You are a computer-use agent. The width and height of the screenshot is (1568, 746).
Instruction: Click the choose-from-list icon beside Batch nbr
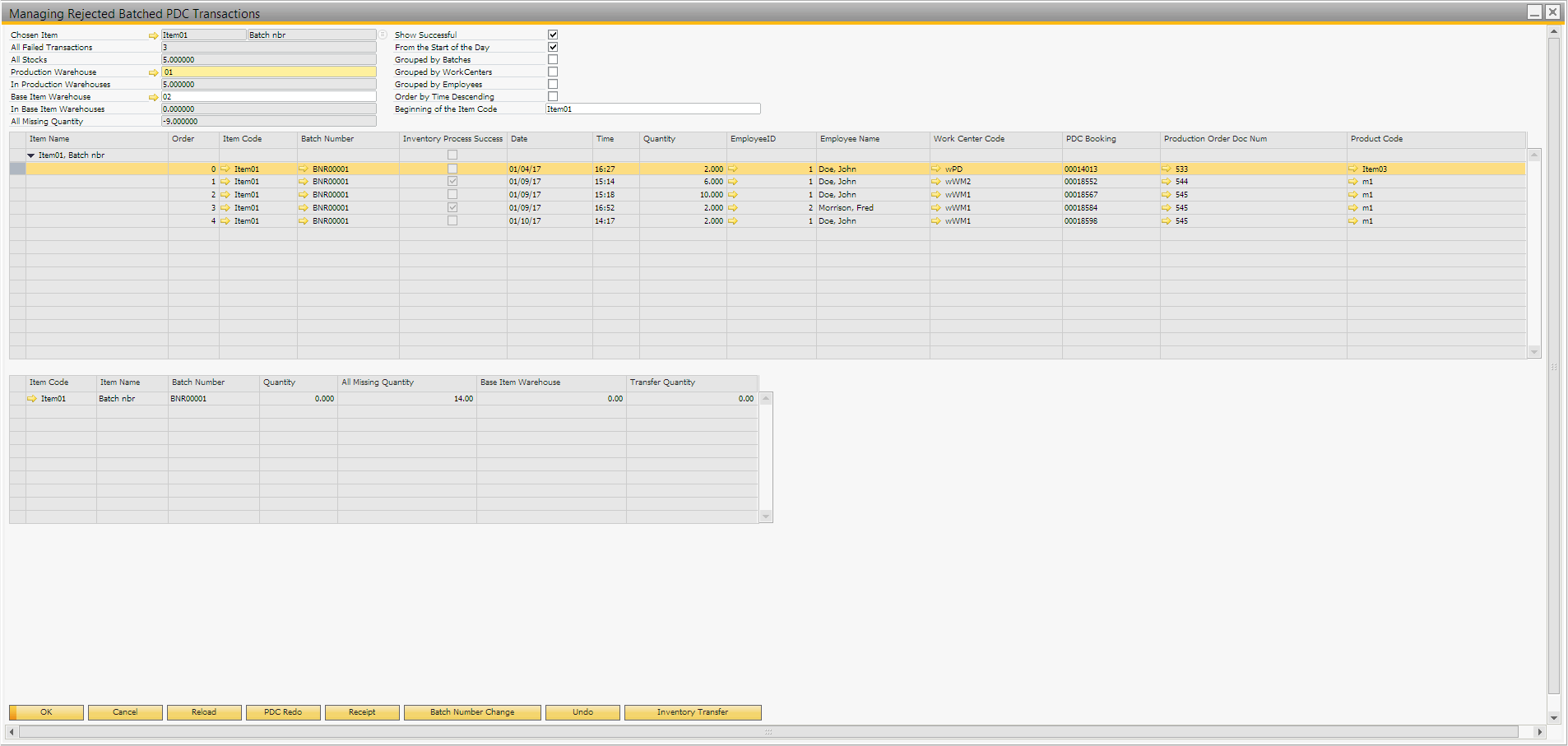coord(383,35)
